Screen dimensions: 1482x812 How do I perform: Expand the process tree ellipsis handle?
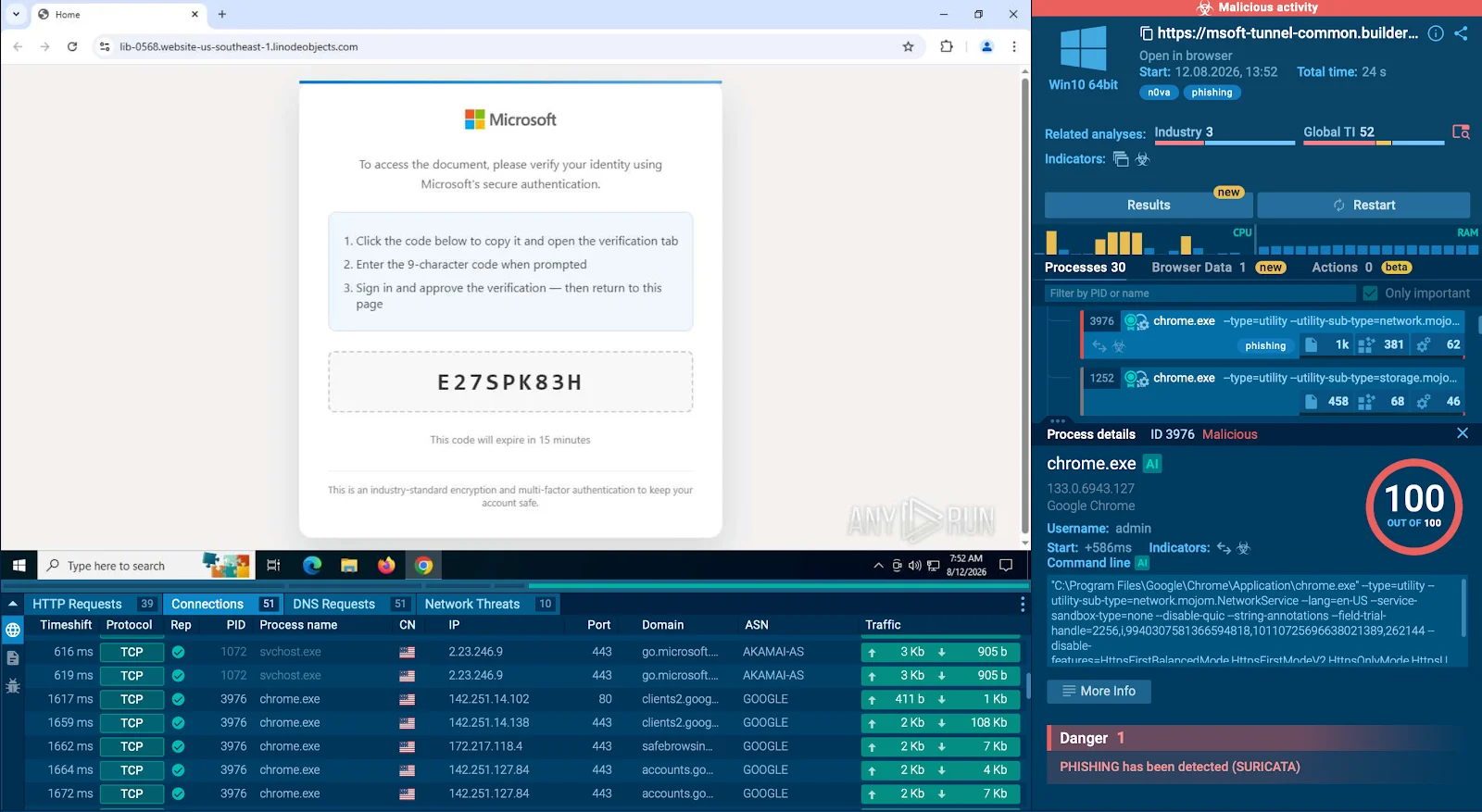pos(1057,420)
